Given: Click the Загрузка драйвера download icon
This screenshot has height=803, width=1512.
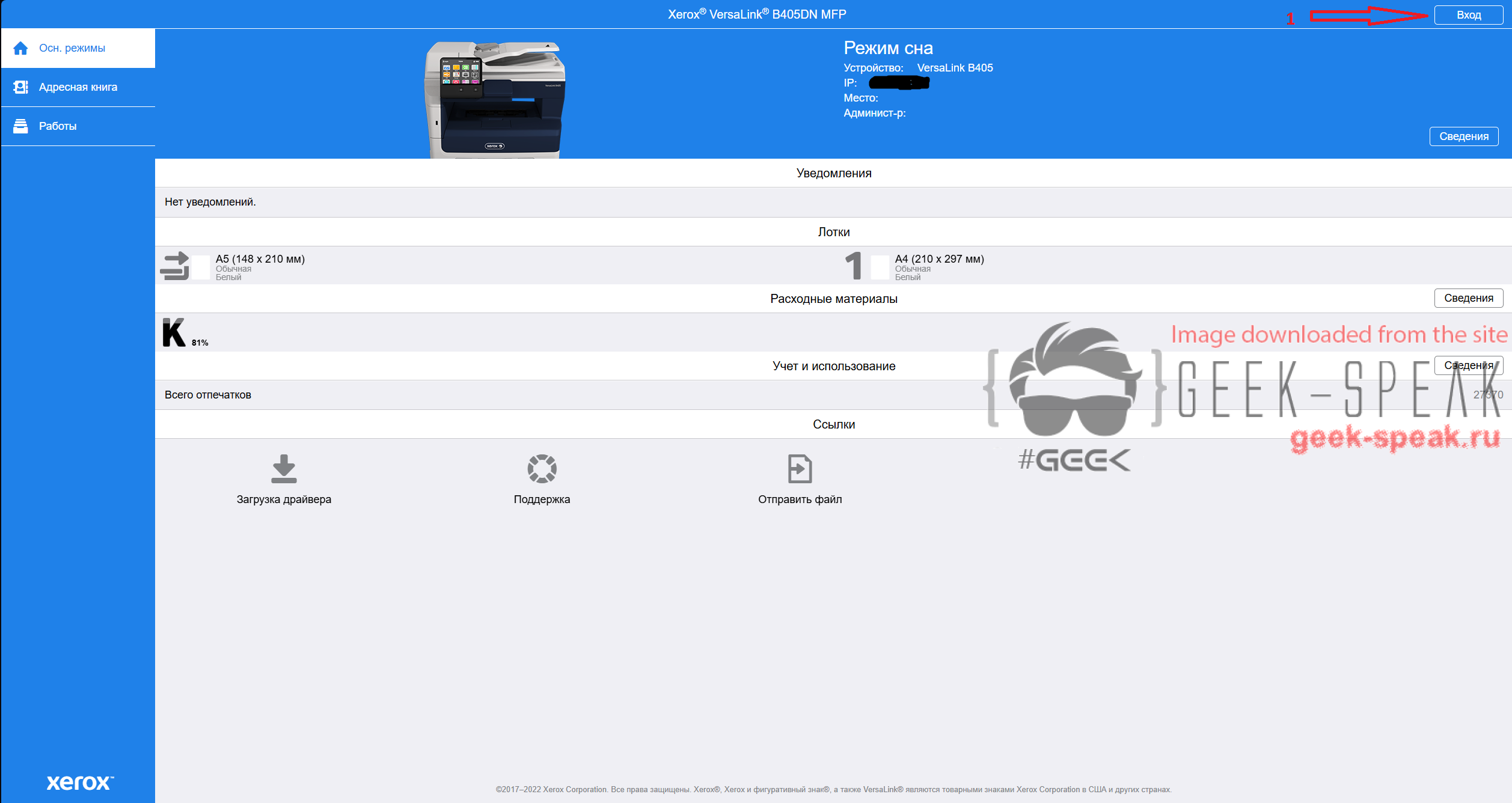Looking at the screenshot, I should (x=284, y=469).
